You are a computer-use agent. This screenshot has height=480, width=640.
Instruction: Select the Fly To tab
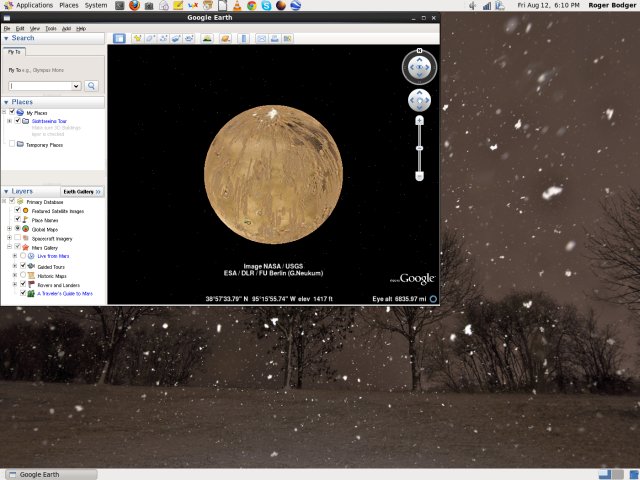pyautogui.click(x=14, y=52)
